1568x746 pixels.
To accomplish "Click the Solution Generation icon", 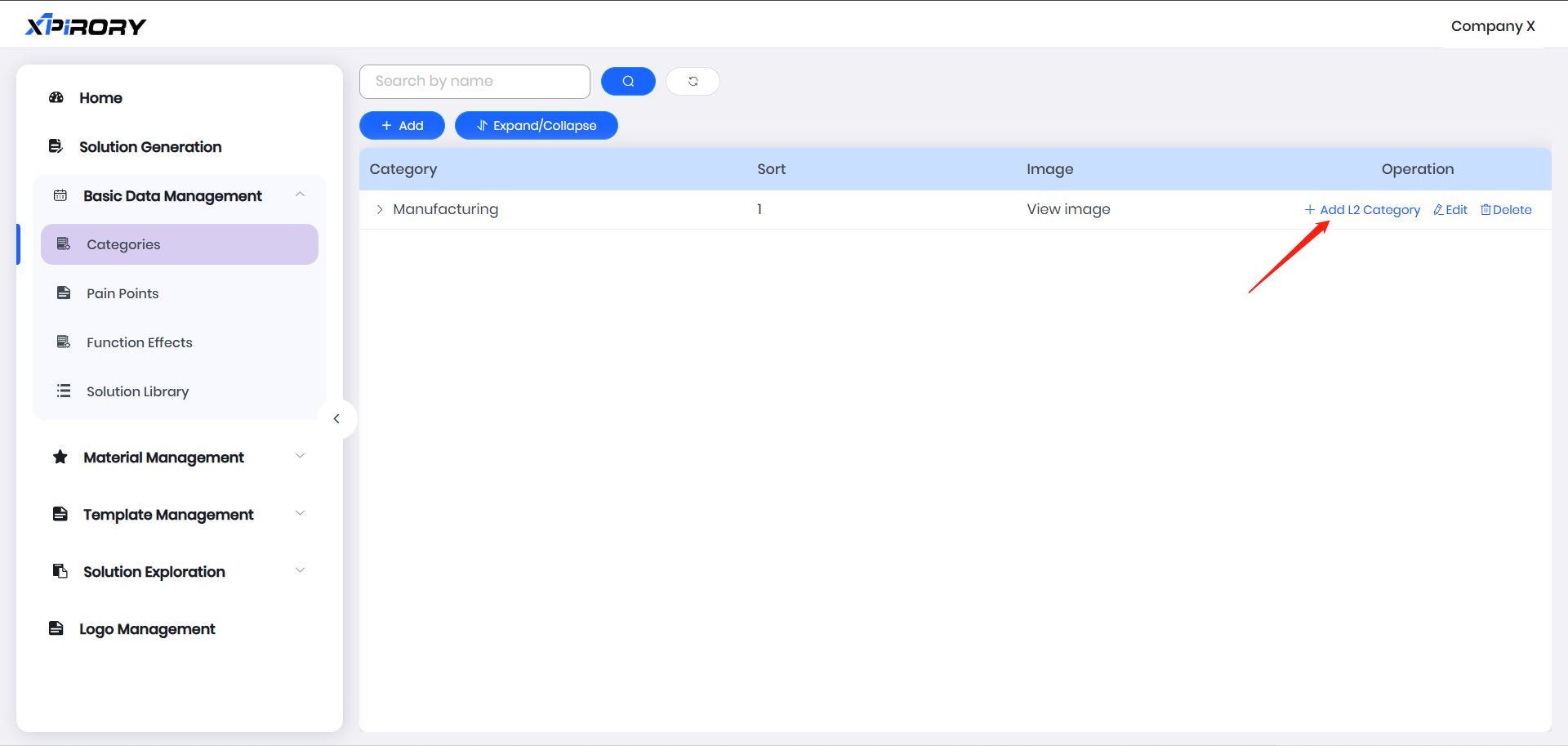I will pos(56,146).
